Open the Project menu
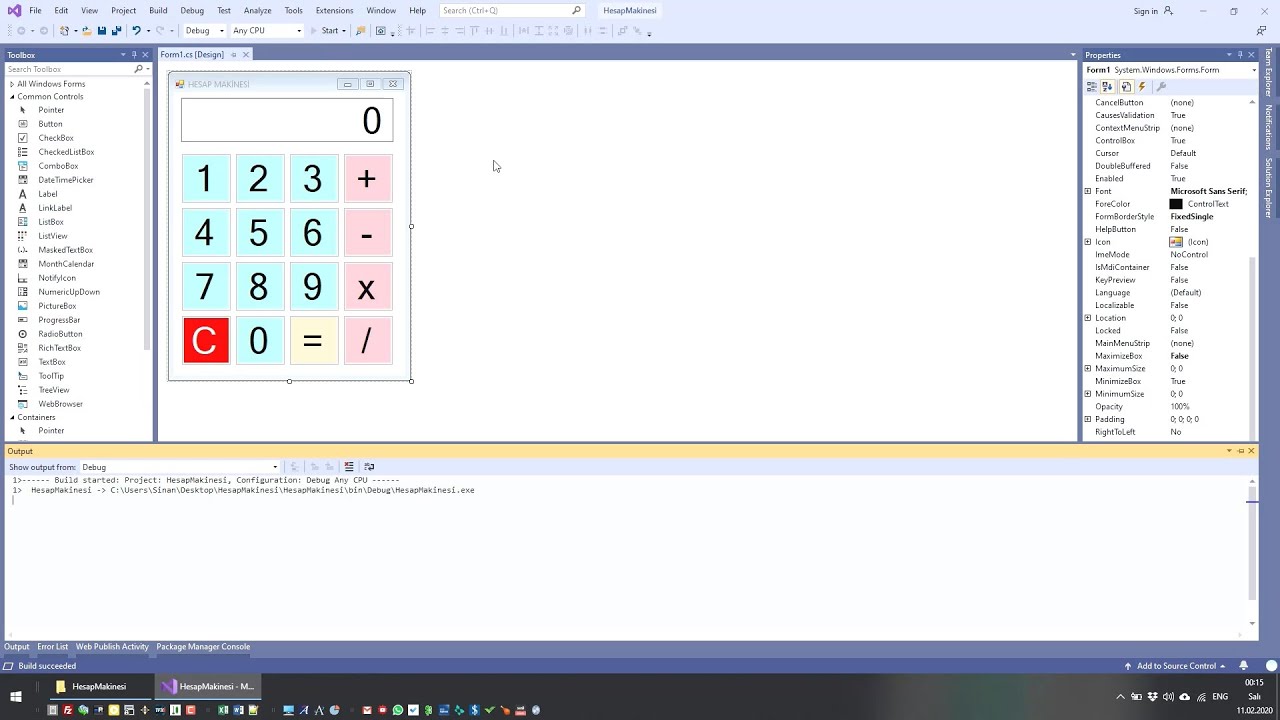This screenshot has width=1280, height=720. pos(123,11)
